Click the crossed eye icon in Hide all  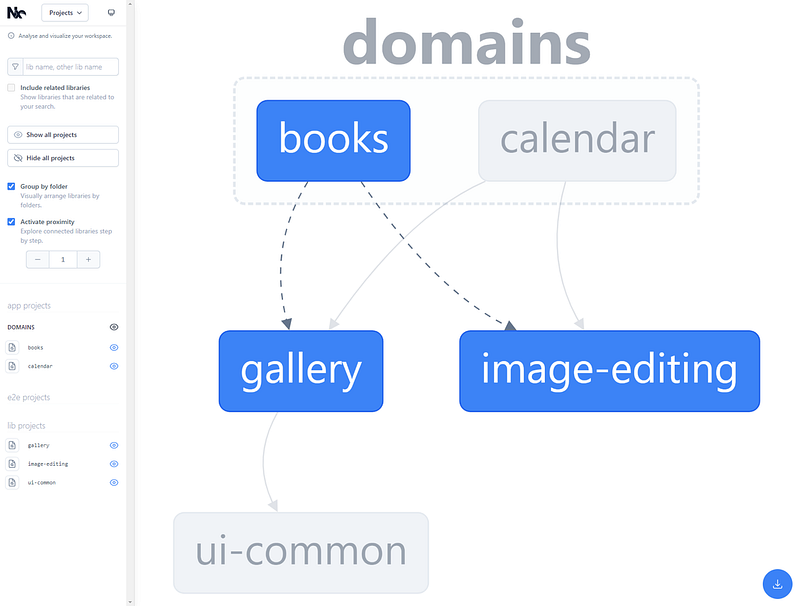coord(18,158)
